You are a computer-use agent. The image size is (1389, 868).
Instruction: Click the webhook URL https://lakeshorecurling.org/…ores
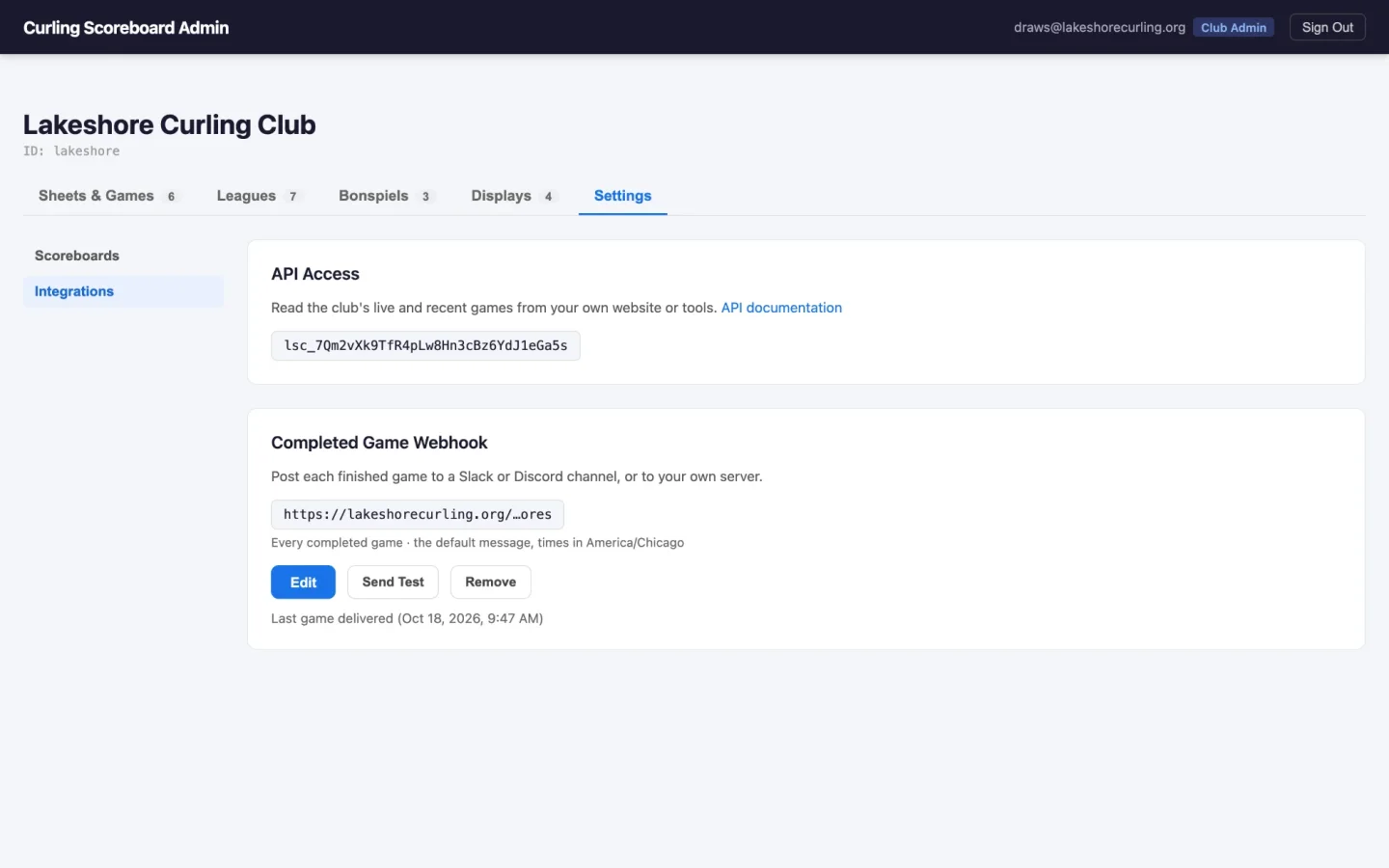(418, 514)
